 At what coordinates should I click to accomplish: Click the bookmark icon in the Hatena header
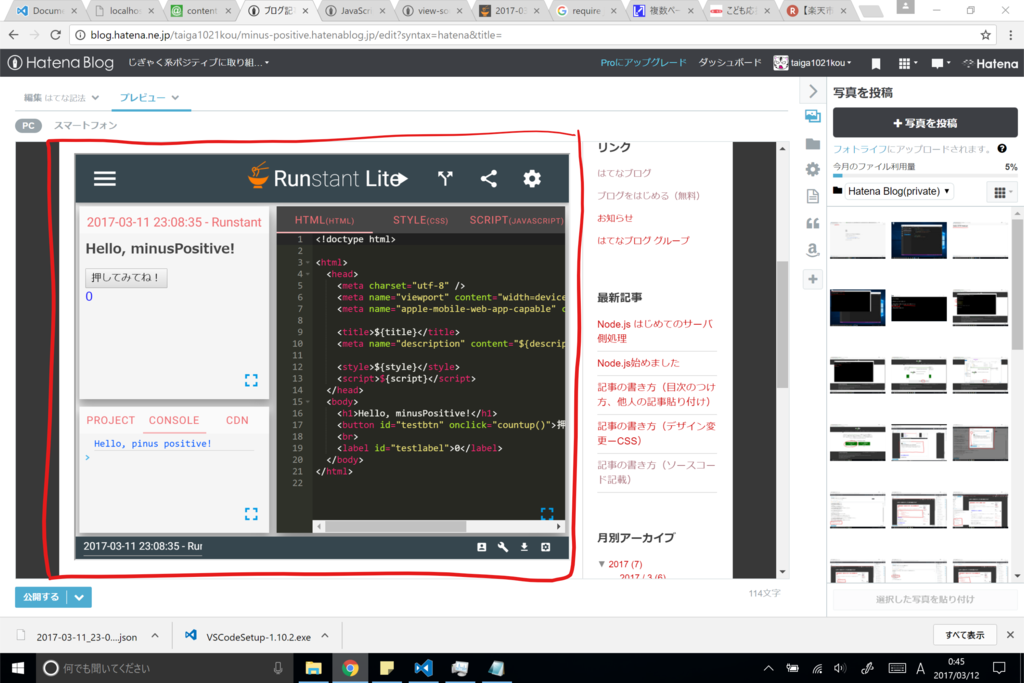(x=876, y=63)
